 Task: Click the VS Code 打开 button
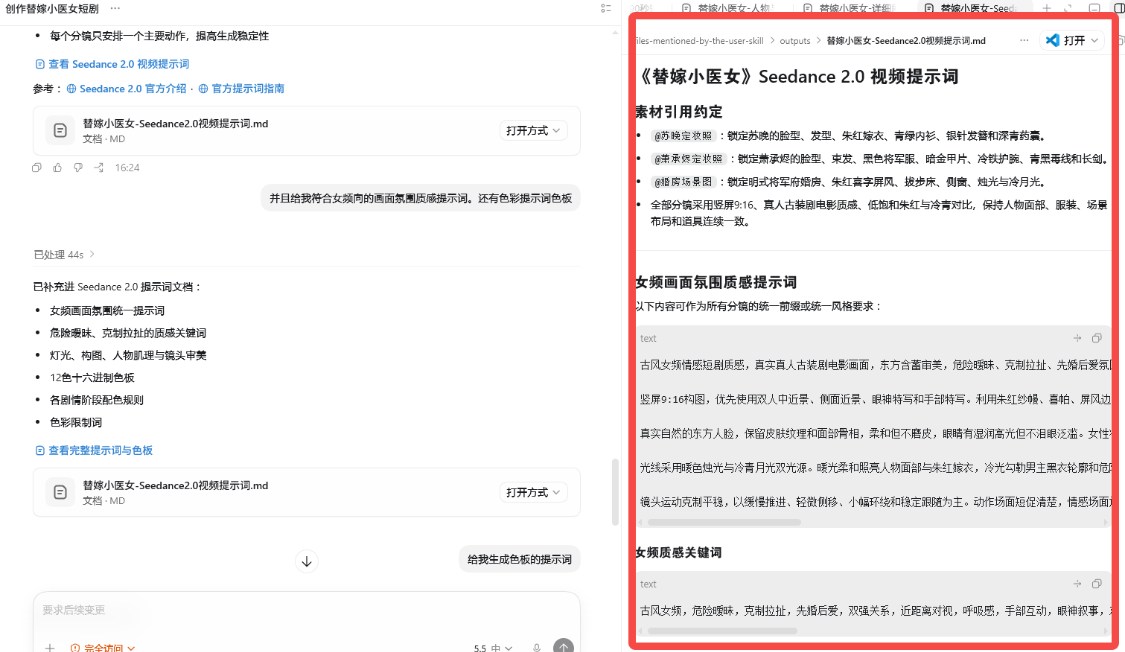[1065, 41]
